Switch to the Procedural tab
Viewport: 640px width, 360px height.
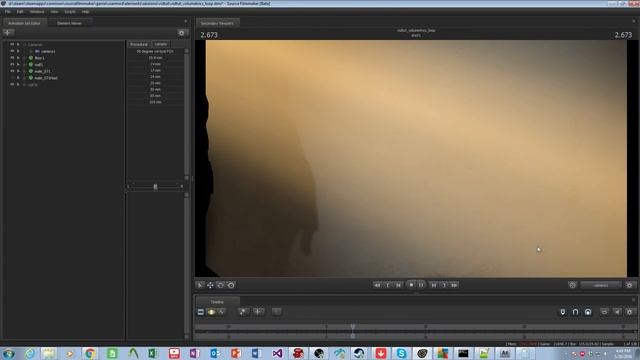click(139, 44)
